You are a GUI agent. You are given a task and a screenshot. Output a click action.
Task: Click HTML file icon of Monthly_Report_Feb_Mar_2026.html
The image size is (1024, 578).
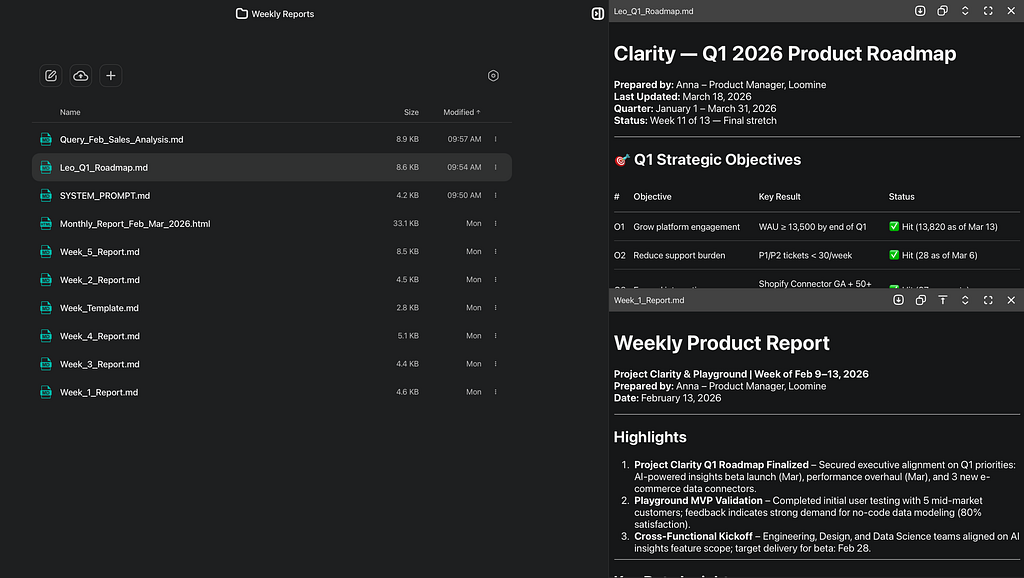click(x=46, y=223)
